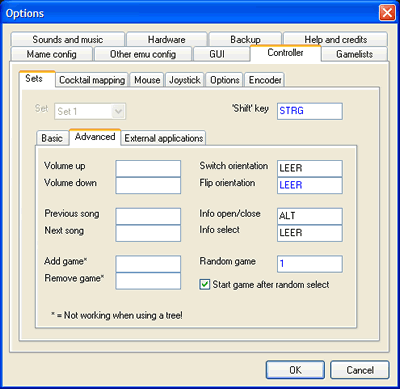Confirm settings with OK button

click(x=295, y=370)
